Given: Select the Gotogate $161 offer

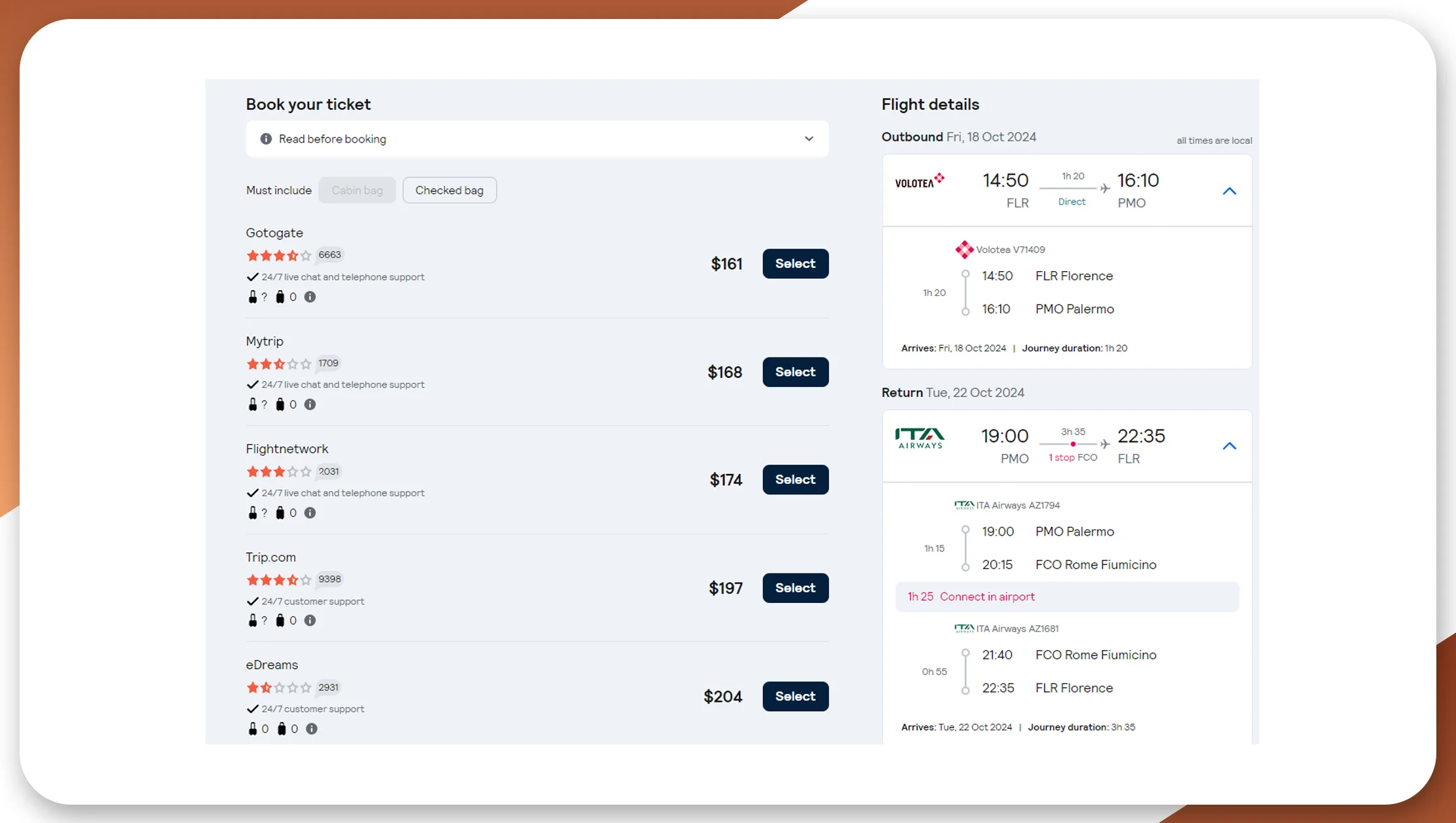Looking at the screenshot, I should point(795,263).
